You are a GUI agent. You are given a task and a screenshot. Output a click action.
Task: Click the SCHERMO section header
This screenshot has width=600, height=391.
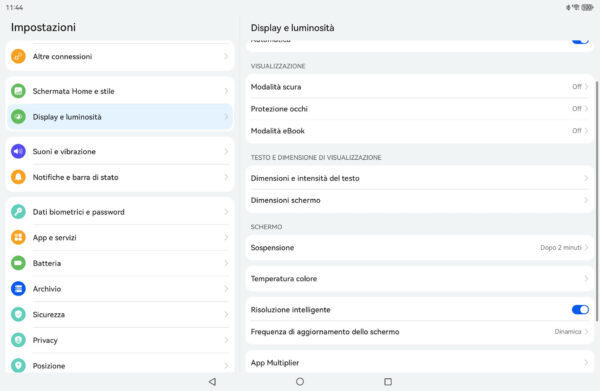pyautogui.click(x=266, y=227)
